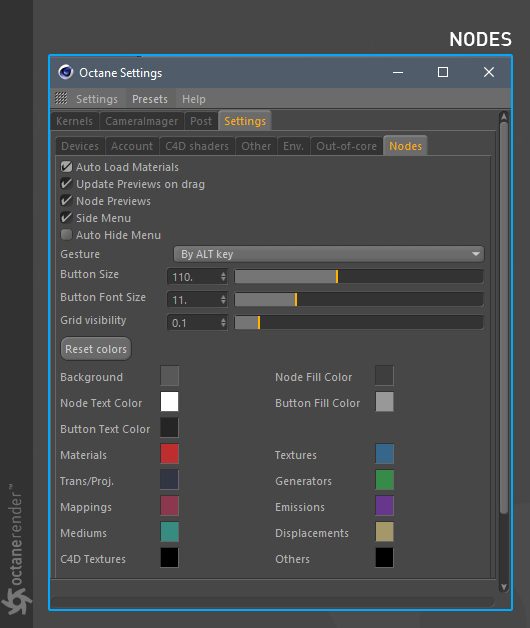
Task: Open the C4D shaders sub-tab
Action: tap(197, 146)
